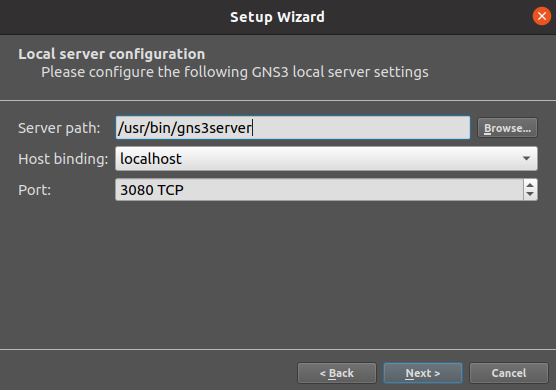Screen dimensions: 556x390
Task: Place the cursor after gns3server in the path
Action: point(252,128)
